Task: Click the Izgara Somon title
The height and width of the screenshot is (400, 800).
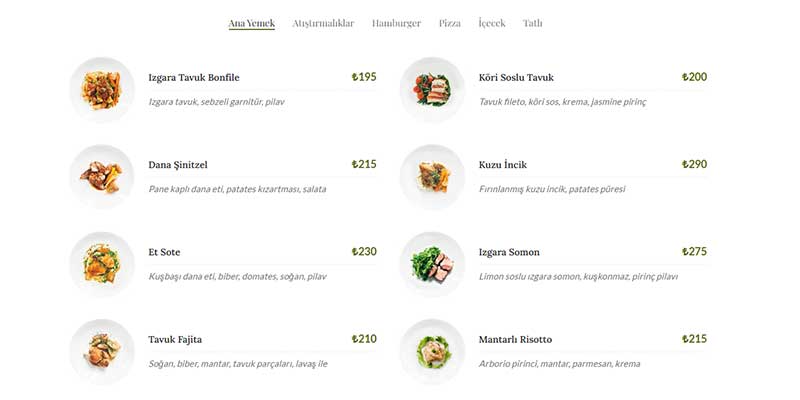Action: tap(509, 252)
